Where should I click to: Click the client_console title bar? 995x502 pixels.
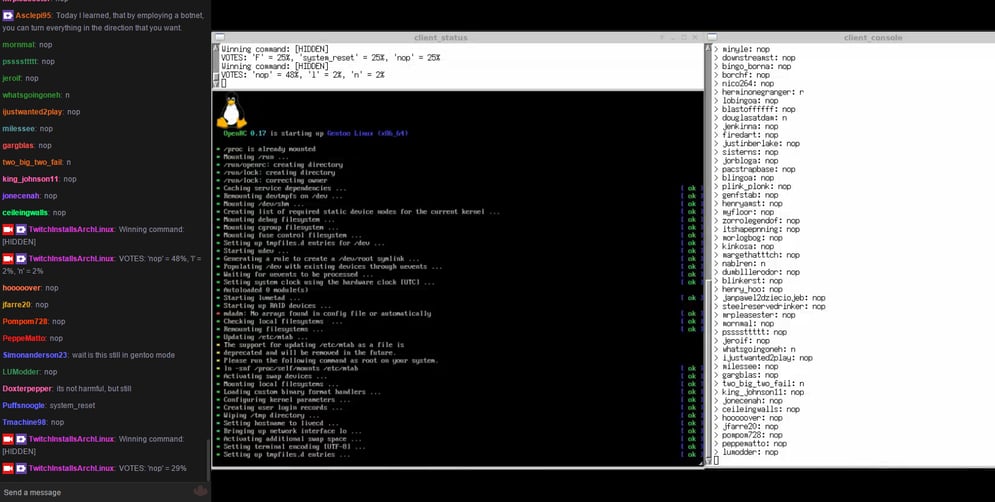[x=850, y=37]
